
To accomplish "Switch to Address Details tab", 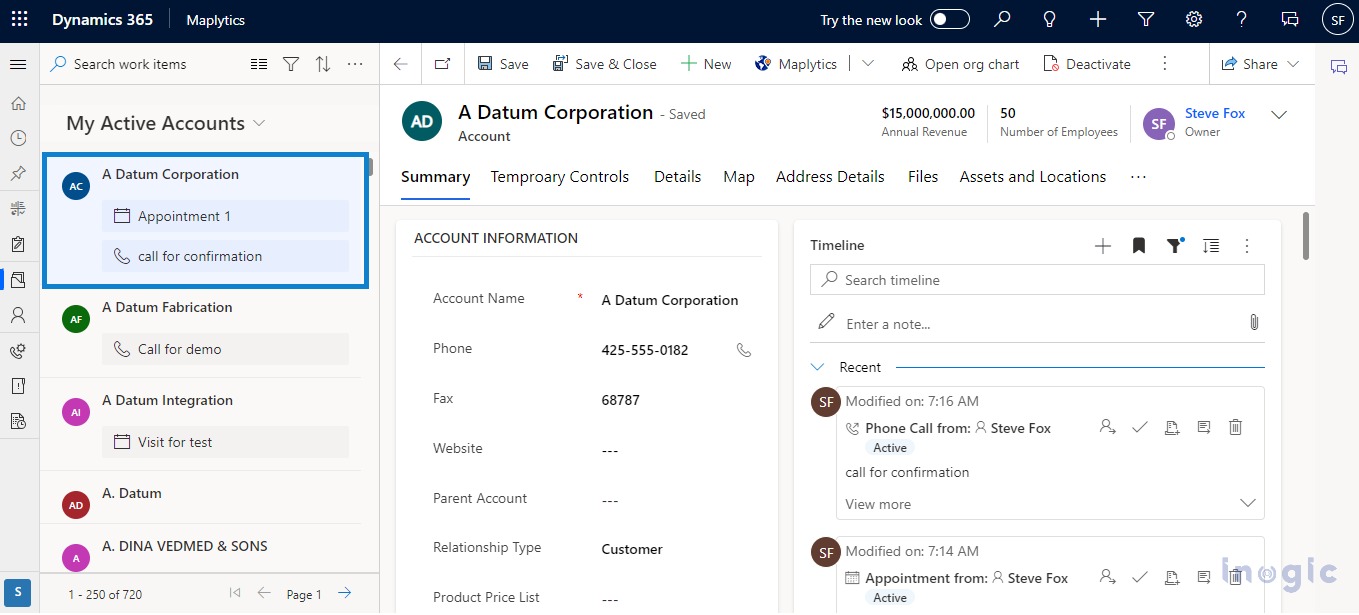I will [830, 177].
